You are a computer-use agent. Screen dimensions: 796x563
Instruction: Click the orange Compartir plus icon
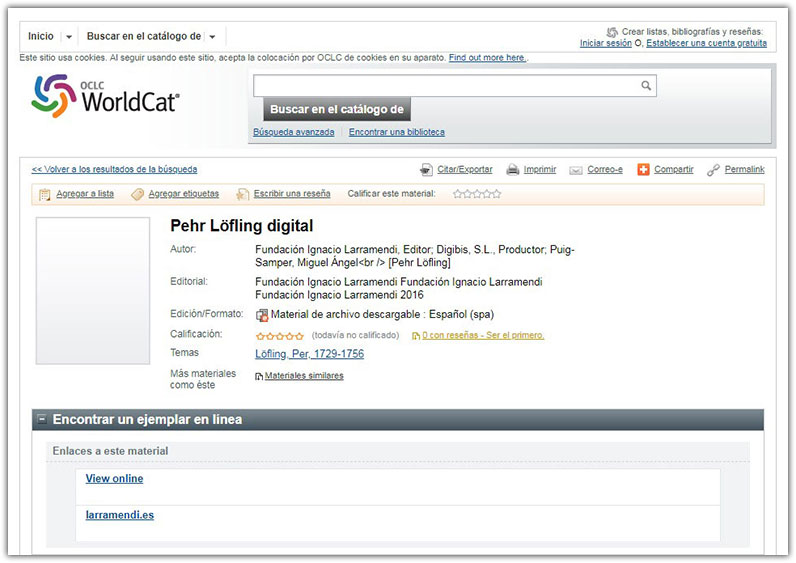(x=643, y=170)
